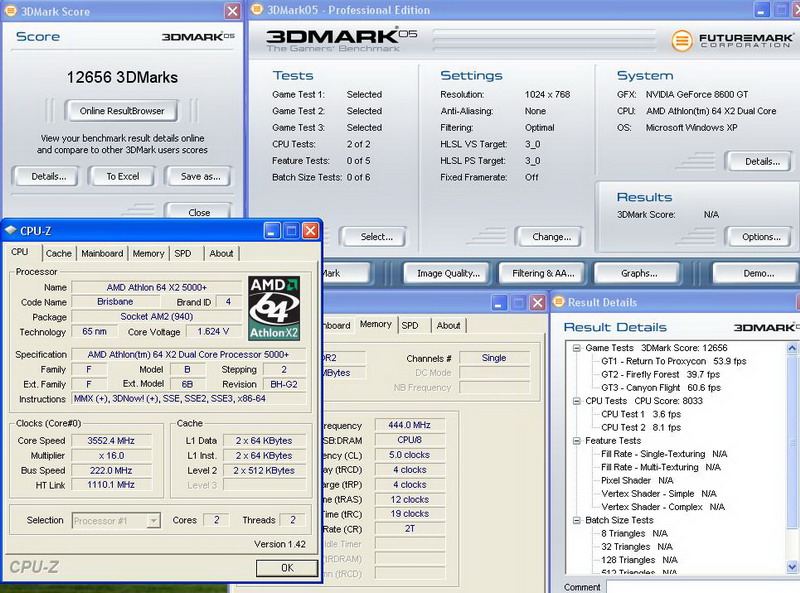
Task: Click the Name field AMD Athlon 64 X2 5000+
Action: (x=157, y=287)
